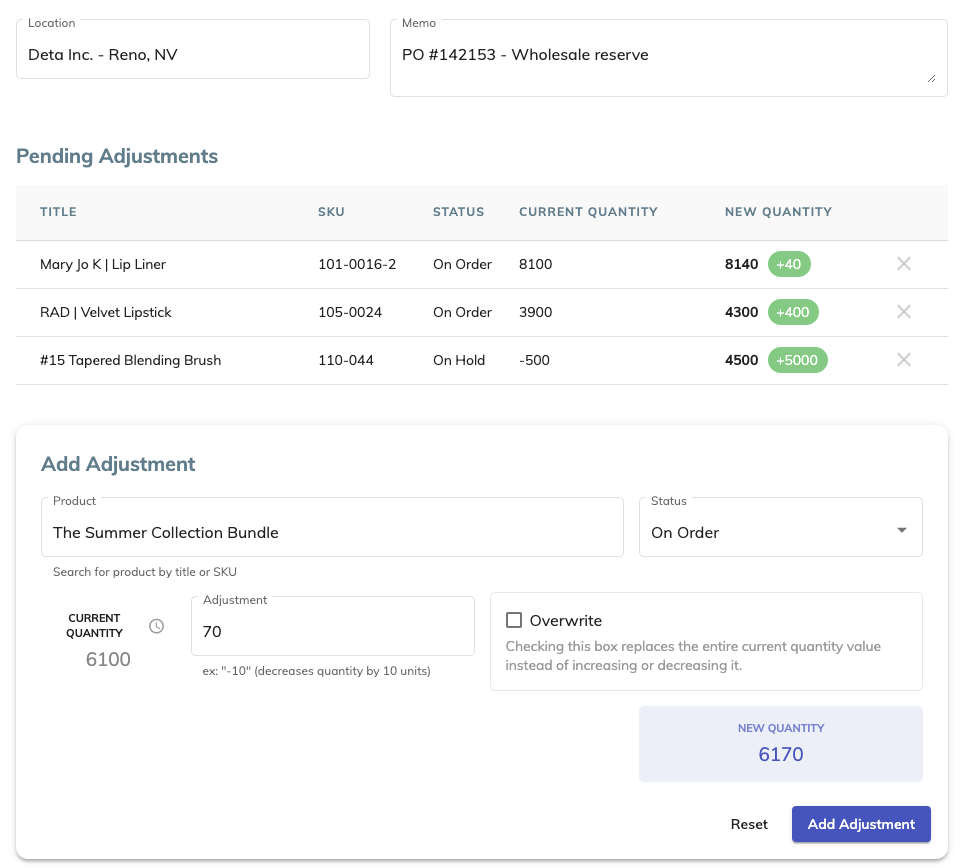Click the STATUS column header
The image size is (970, 868).
458,212
